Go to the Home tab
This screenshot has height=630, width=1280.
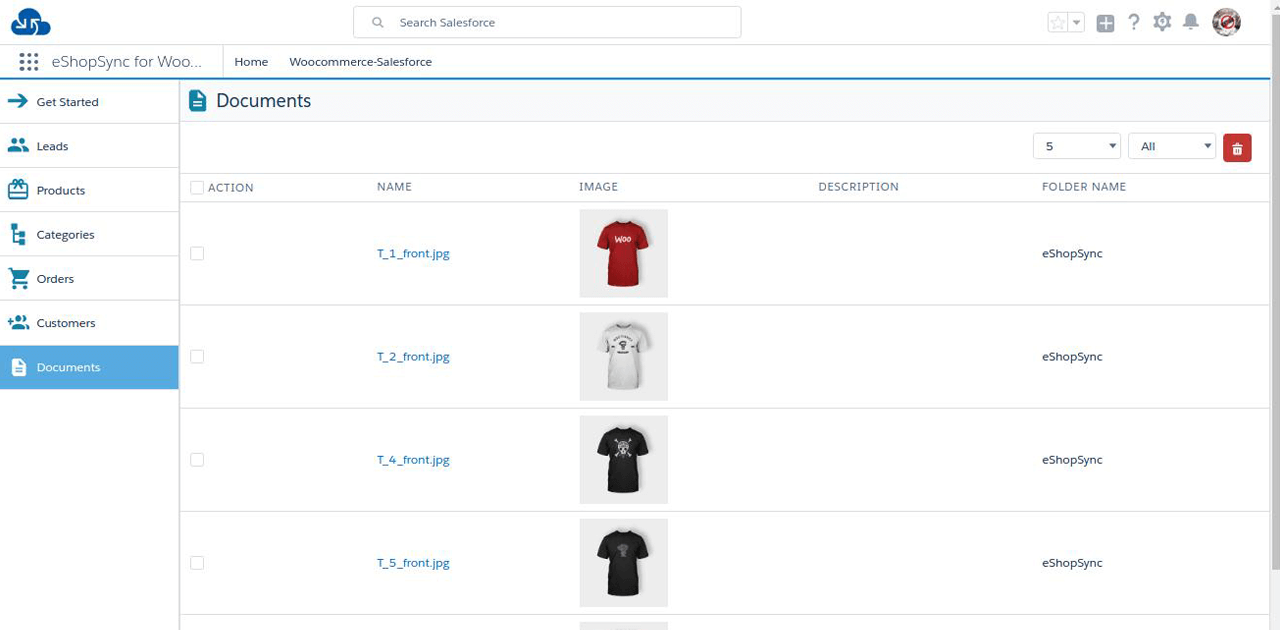[x=251, y=62]
